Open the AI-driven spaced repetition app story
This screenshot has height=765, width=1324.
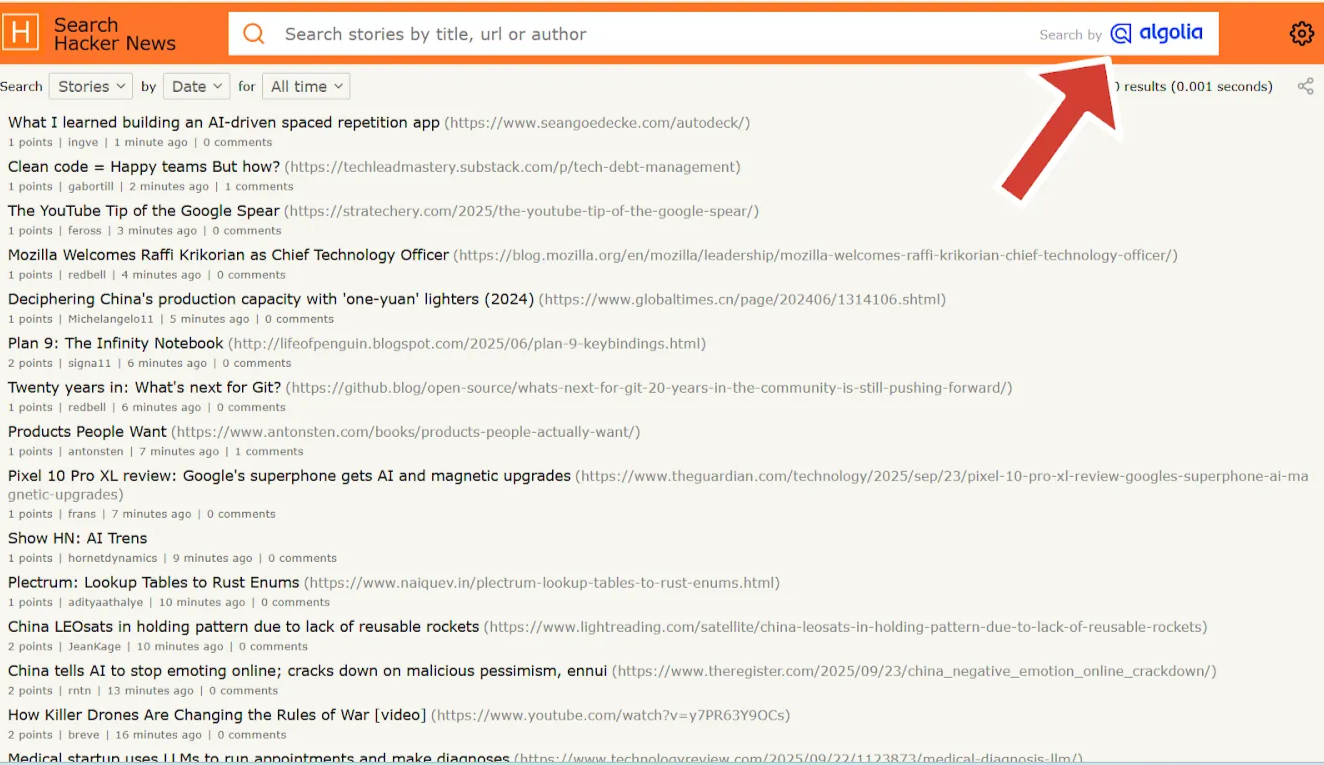[224, 122]
